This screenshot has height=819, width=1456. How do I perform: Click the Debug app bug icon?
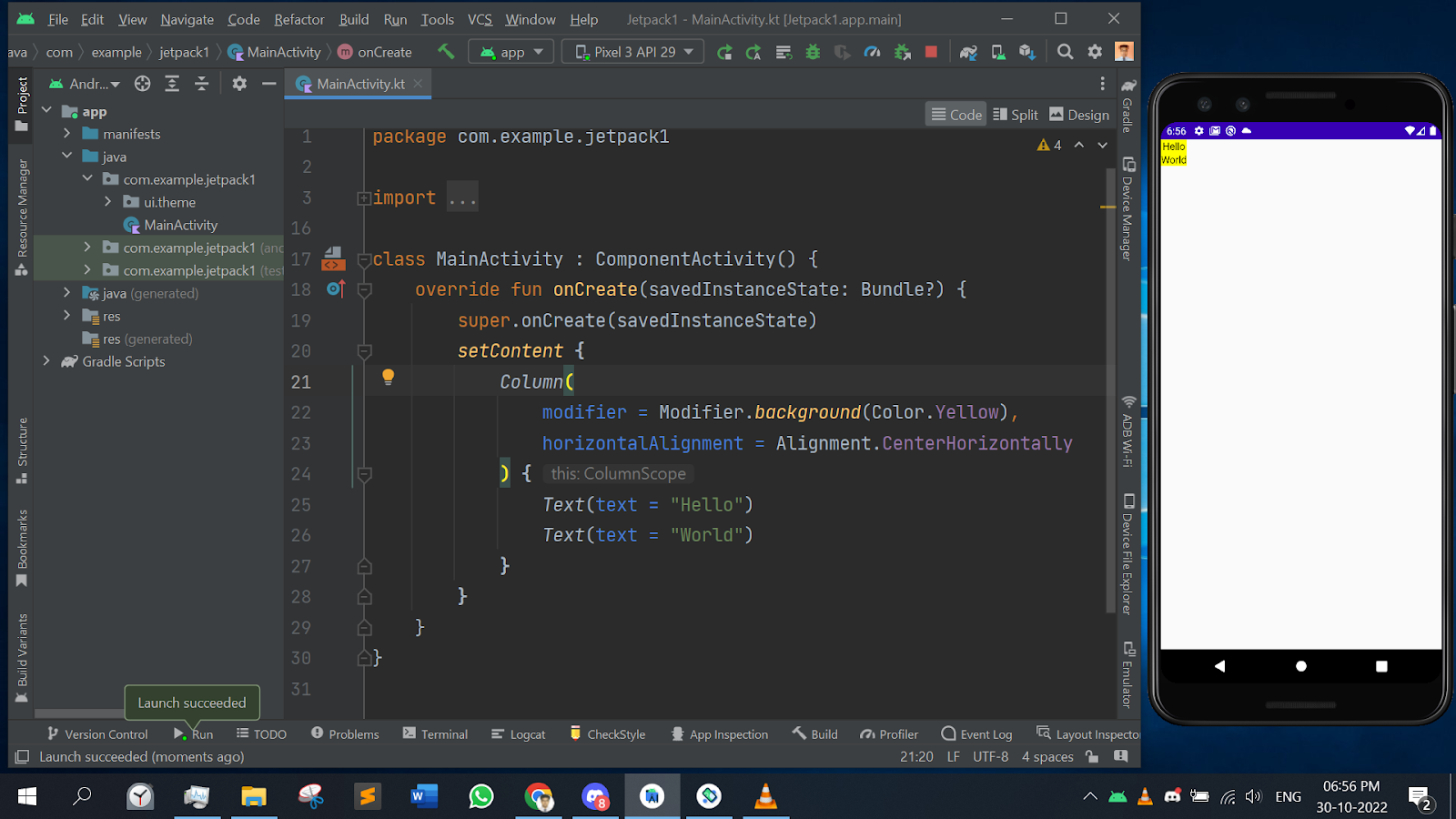point(813,52)
